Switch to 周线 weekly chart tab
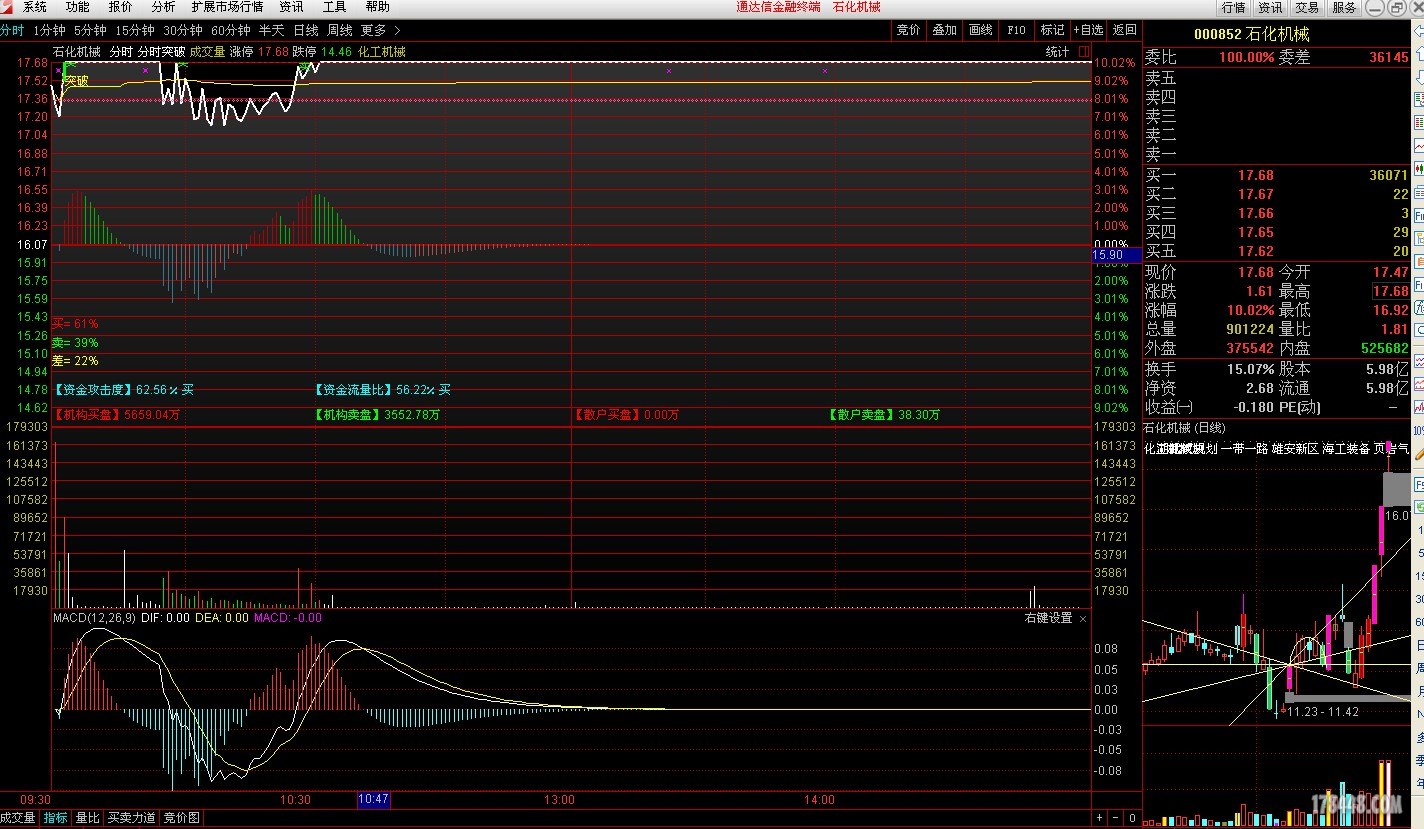 tap(339, 30)
